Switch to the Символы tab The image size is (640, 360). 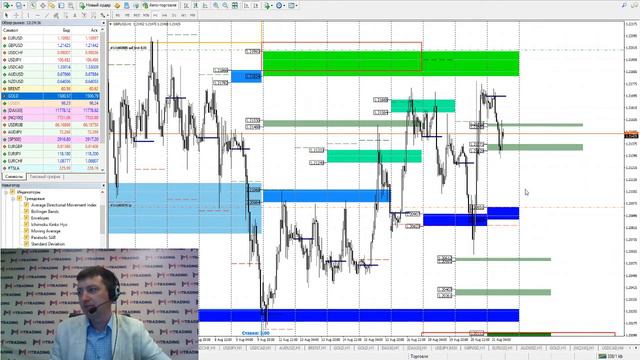tap(13, 177)
